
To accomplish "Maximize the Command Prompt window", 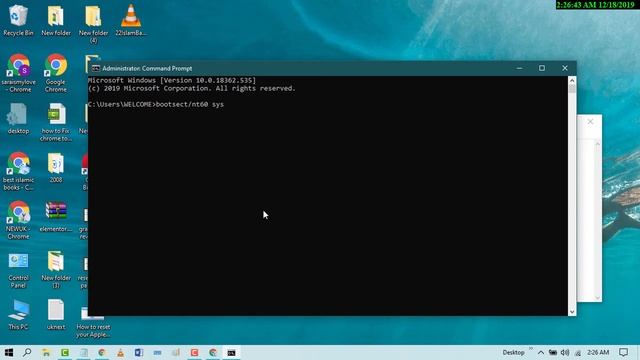I will (542, 68).
